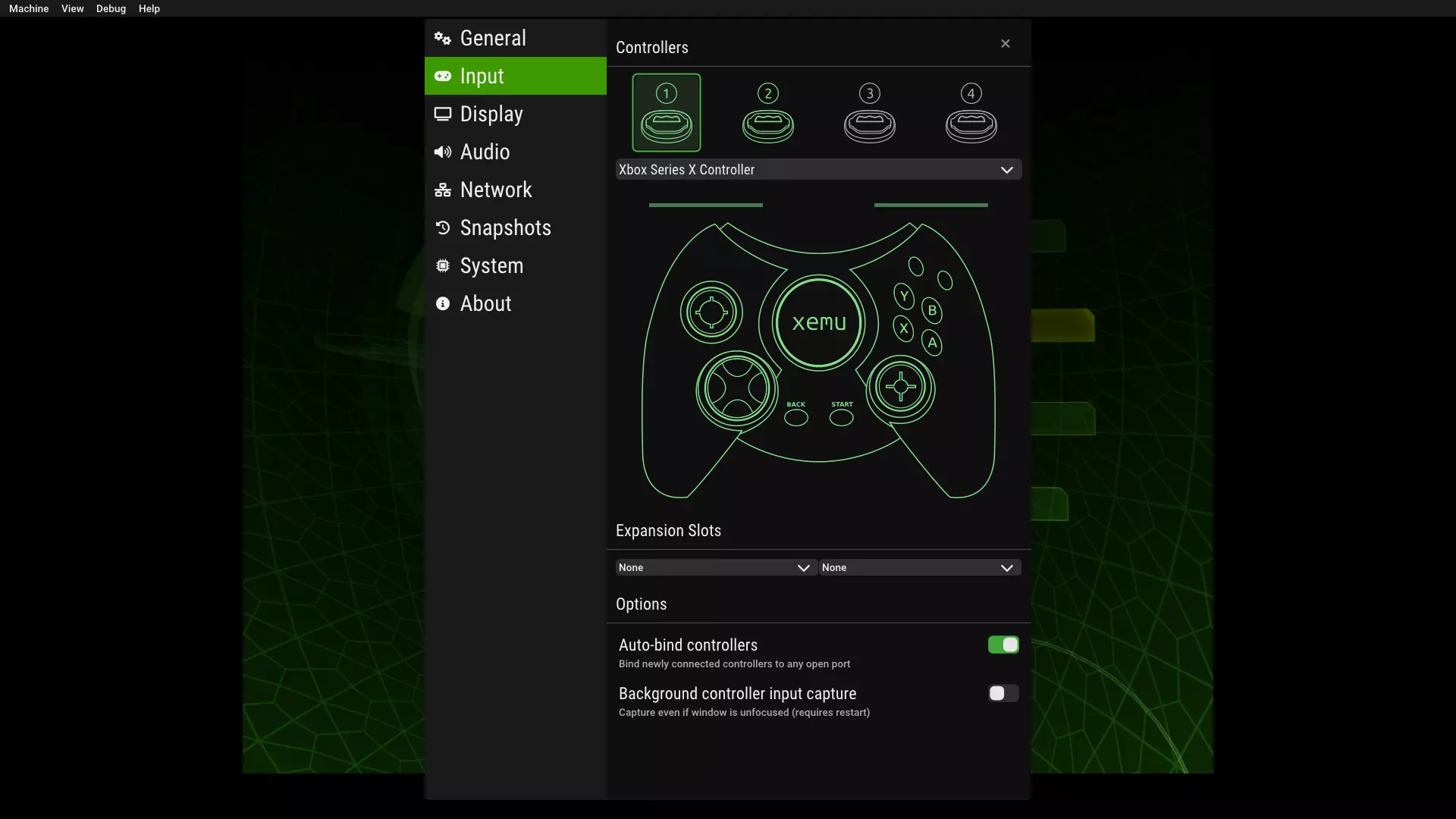Select controller port 4 icon
This screenshot has width=1456, height=819.
[971, 113]
